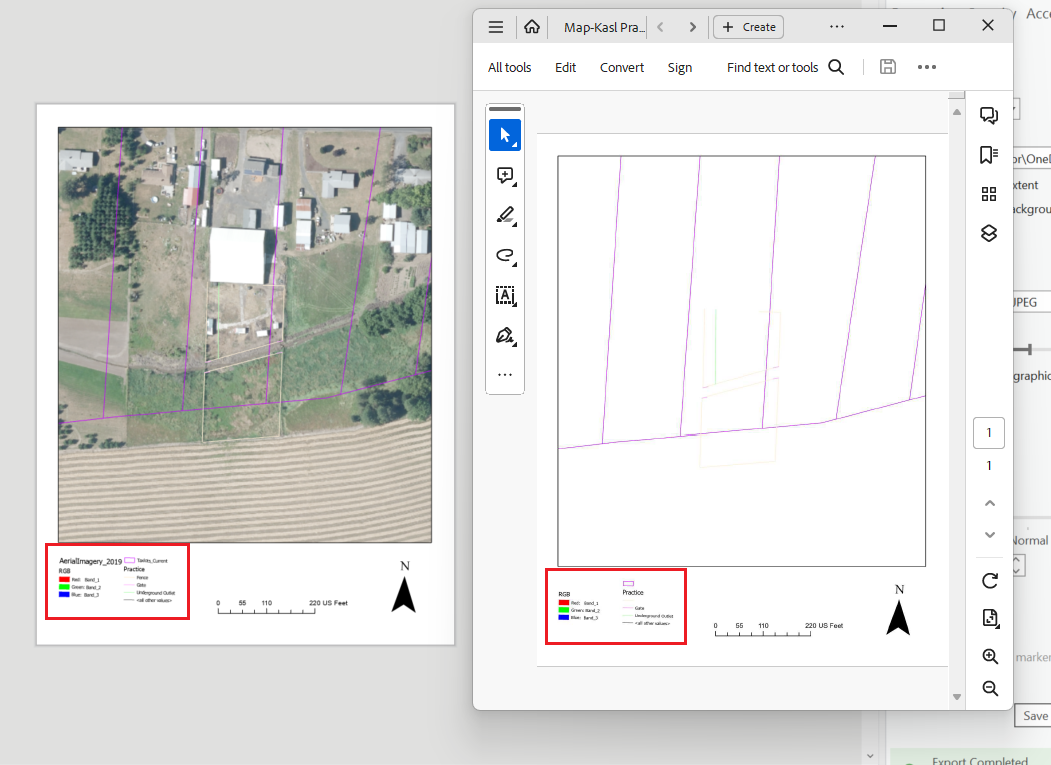
Task: Open the hamburger main menu
Action: 495,27
